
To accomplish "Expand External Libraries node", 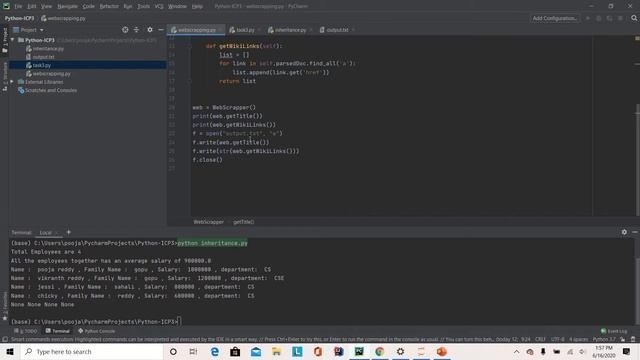I will click(x=12, y=82).
